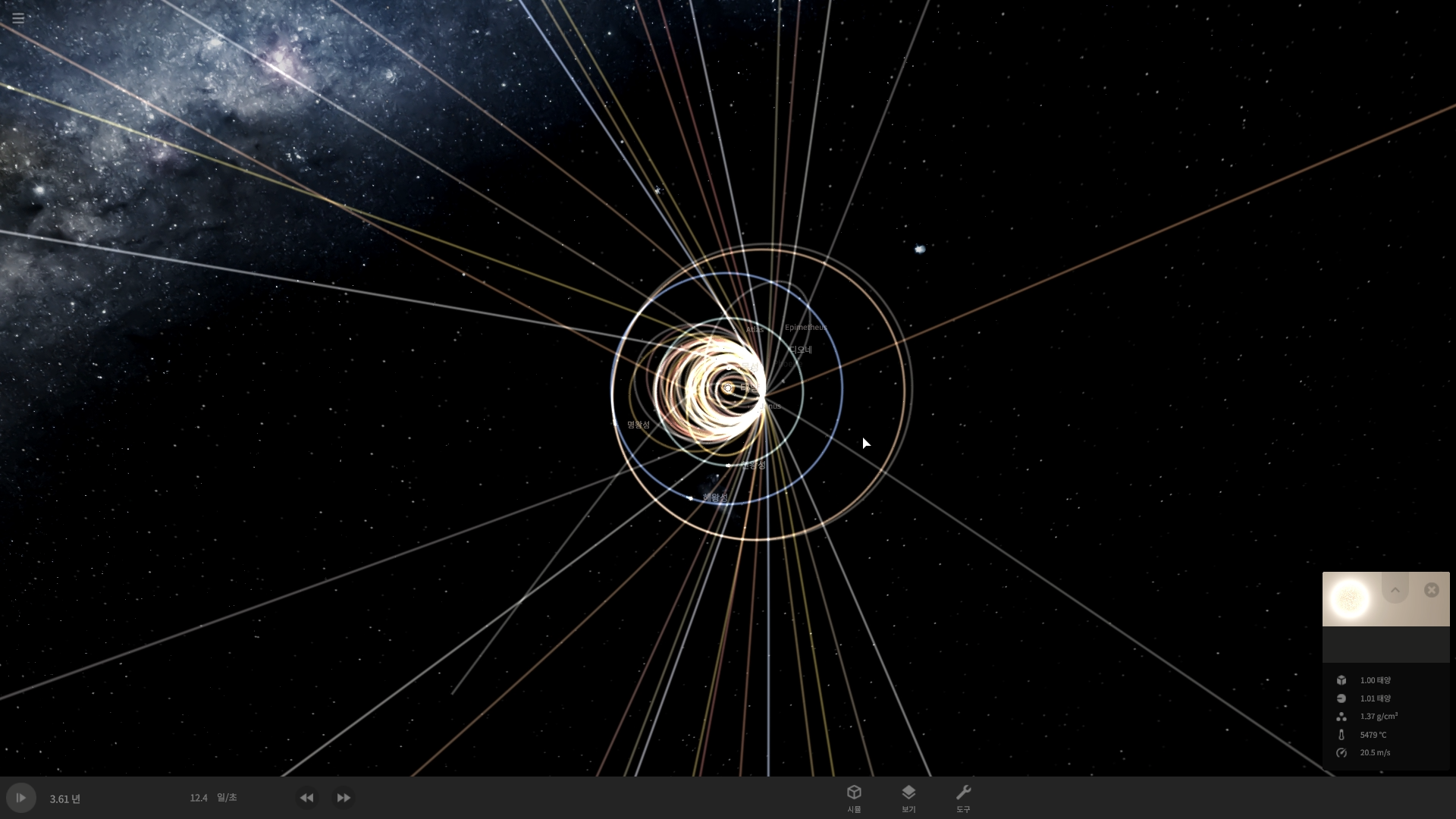
Task: Slow down simulation with rewind arrows
Action: point(306,798)
